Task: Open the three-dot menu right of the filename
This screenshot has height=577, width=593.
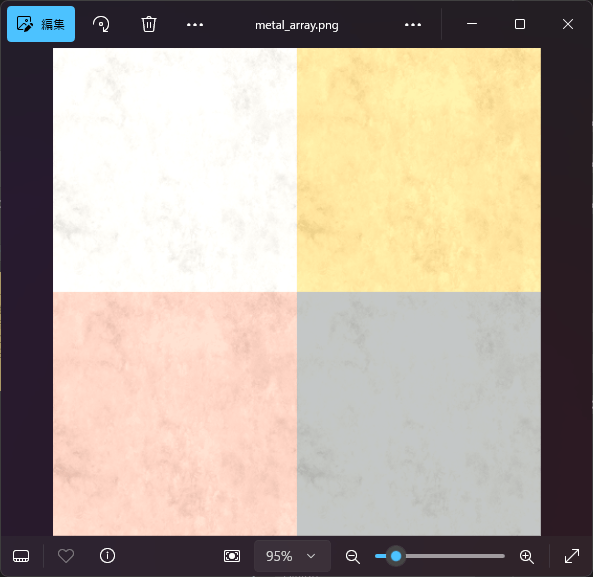Action: point(413,25)
